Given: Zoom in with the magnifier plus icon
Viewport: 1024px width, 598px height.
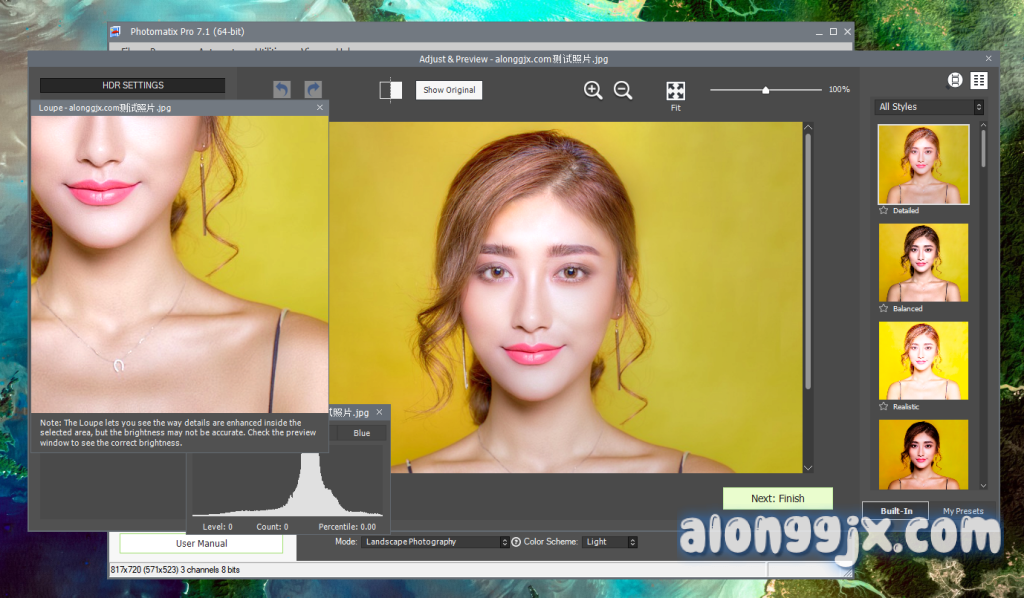Looking at the screenshot, I should (x=593, y=90).
